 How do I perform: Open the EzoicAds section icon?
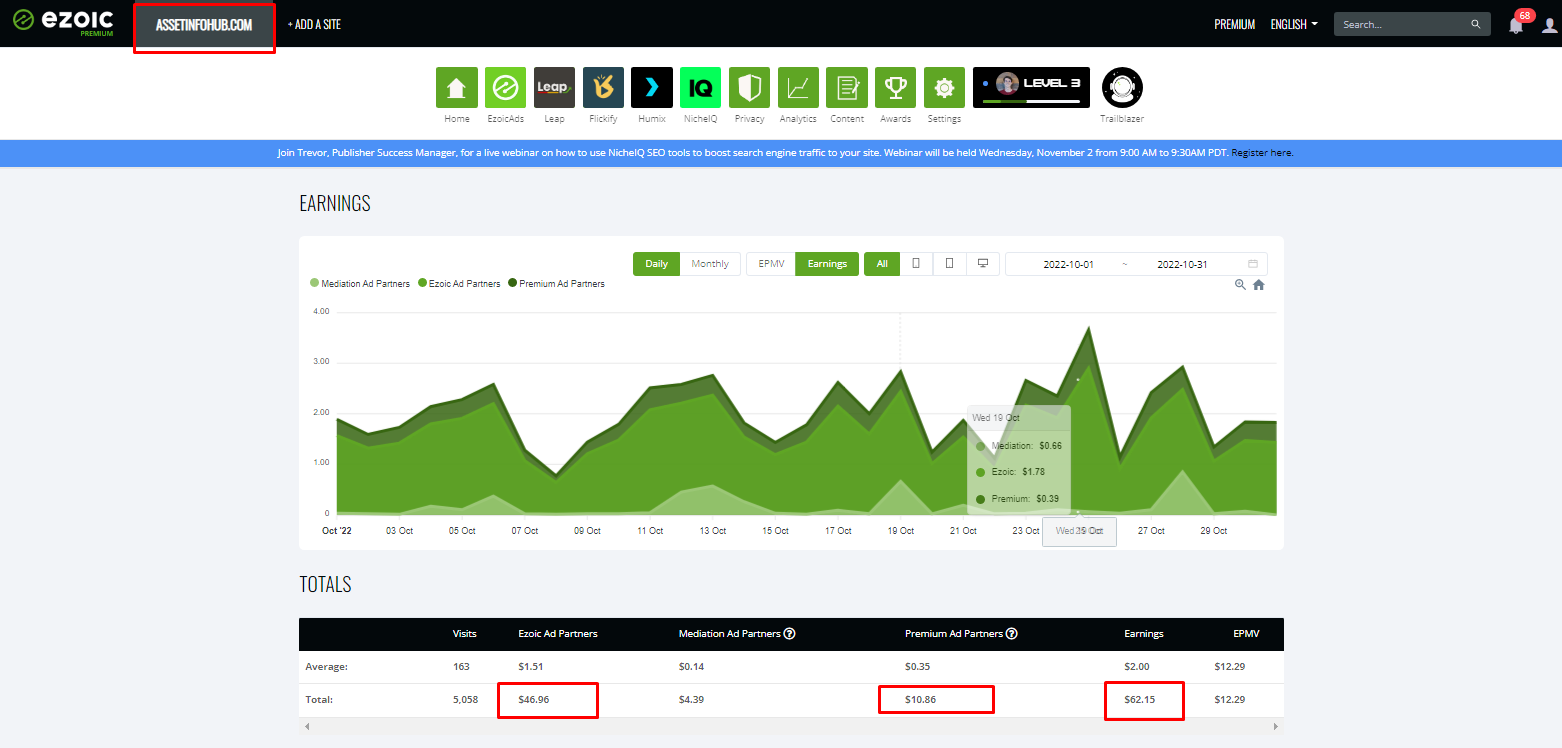pyautogui.click(x=506, y=88)
